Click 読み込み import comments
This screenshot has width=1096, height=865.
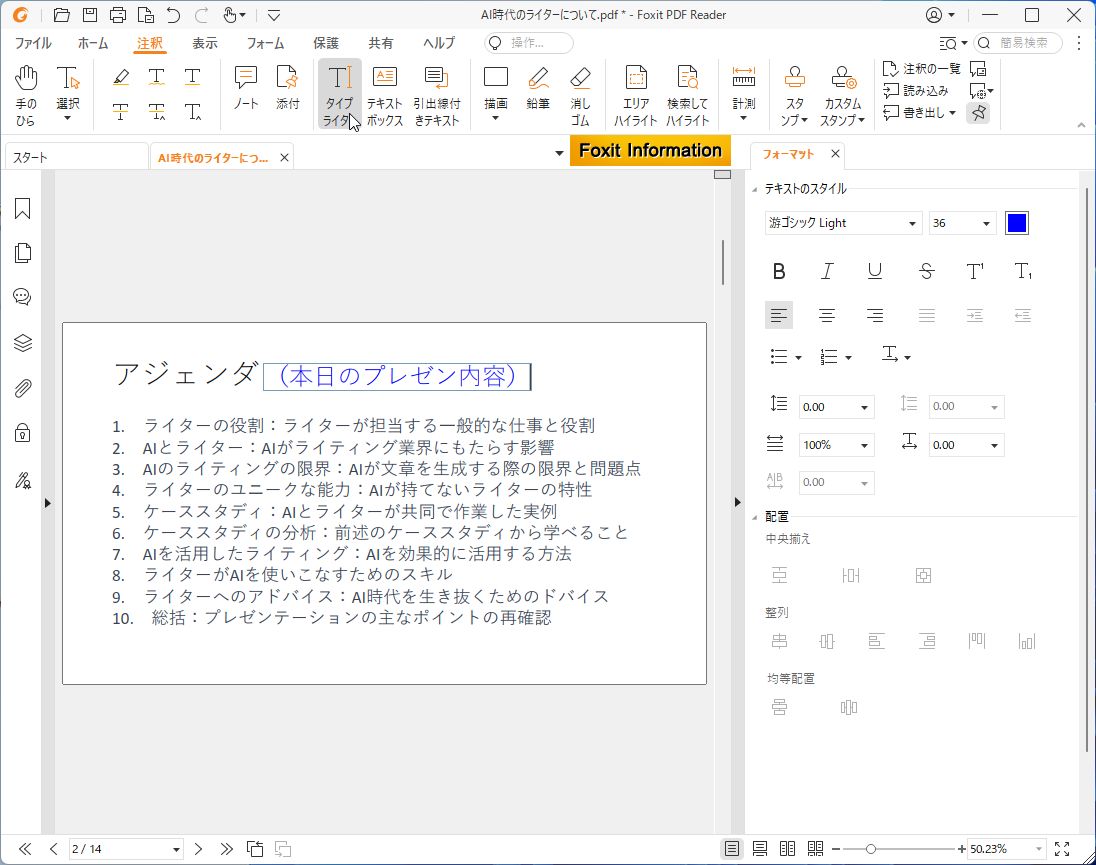click(x=916, y=90)
